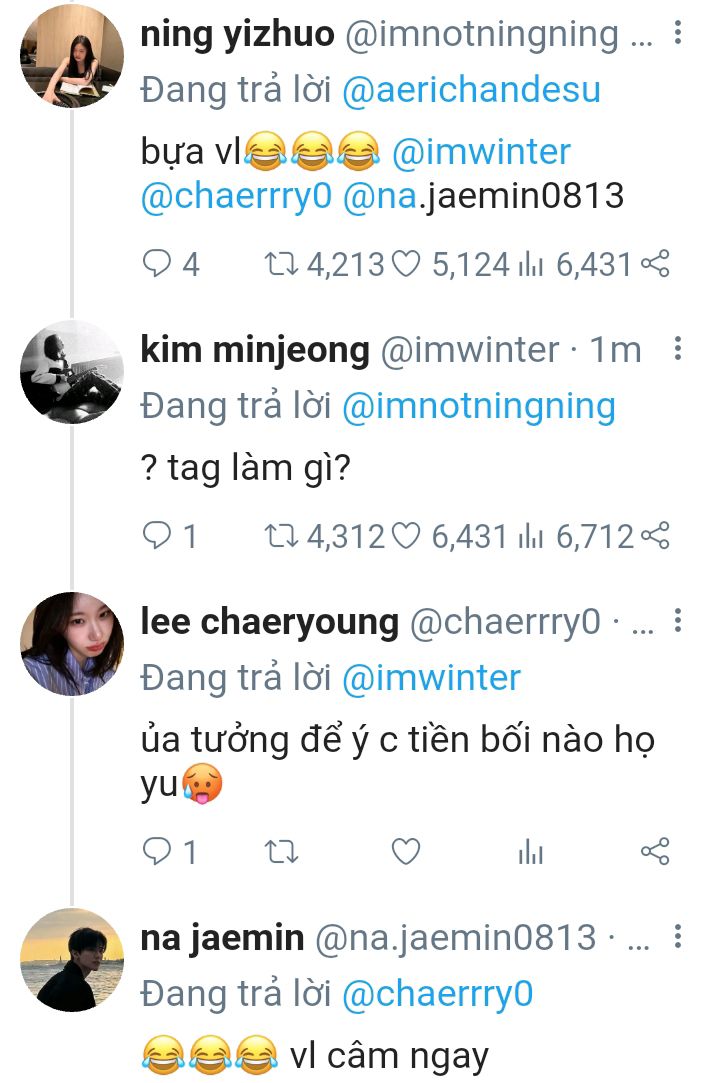This screenshot has height=1083, width=720.
Task: Share kim minjeong's tweet
Action: coord(654,537)
